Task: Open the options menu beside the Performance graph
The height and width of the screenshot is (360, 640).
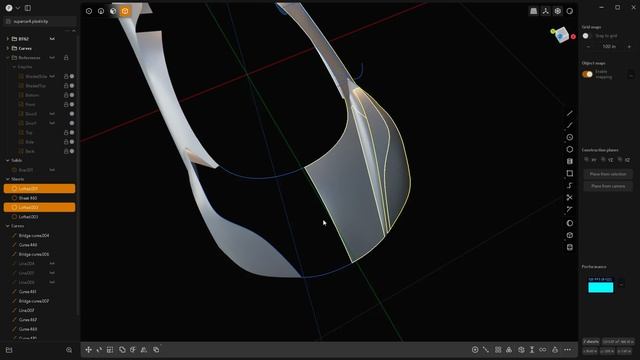Action: click(x=621, y=284)
